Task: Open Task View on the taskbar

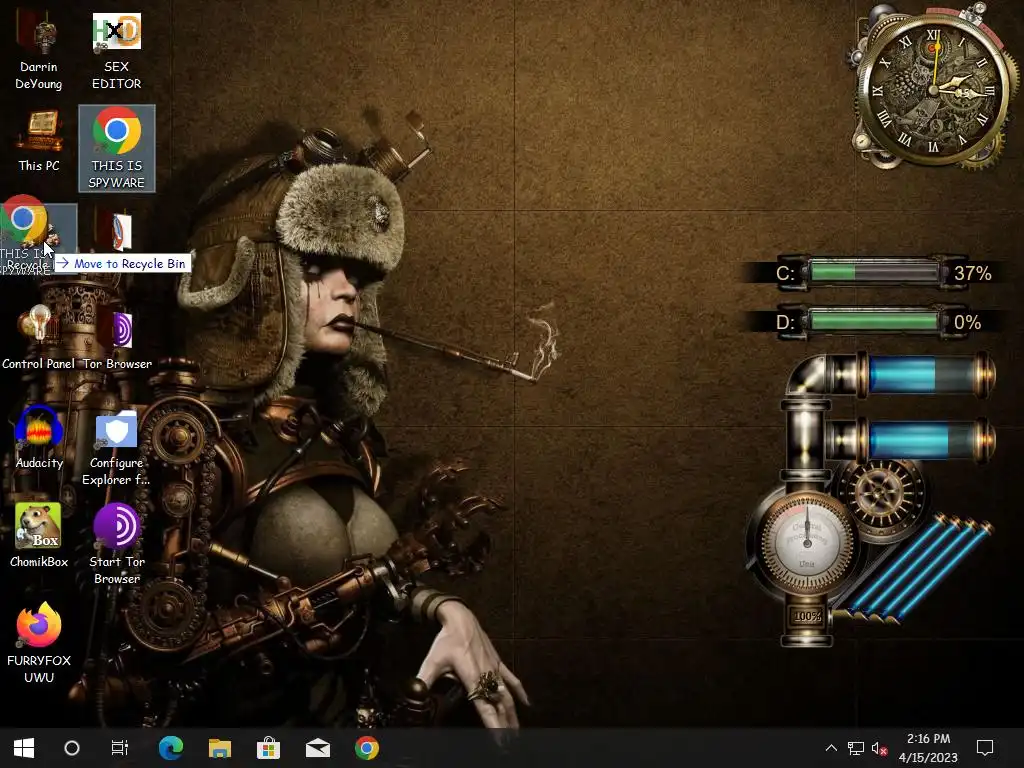Action: 120,748
